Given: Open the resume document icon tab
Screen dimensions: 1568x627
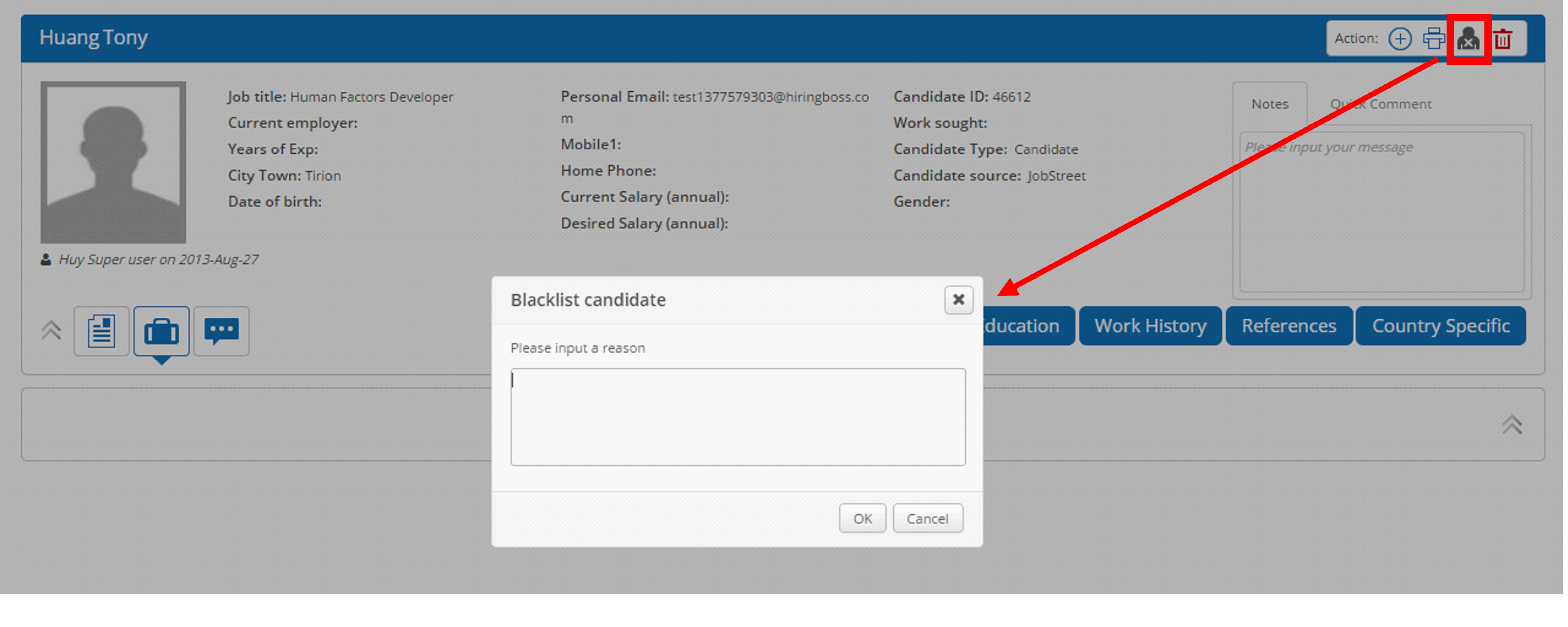Looking at the screenshot, I should (101, 331).
